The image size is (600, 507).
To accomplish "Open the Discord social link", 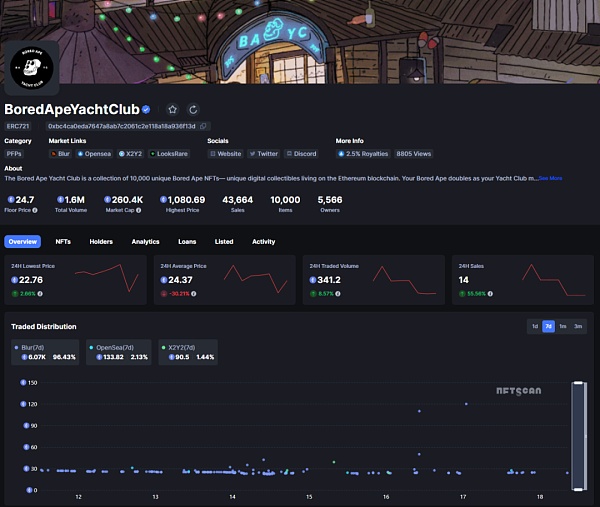I will coord(302,154).
